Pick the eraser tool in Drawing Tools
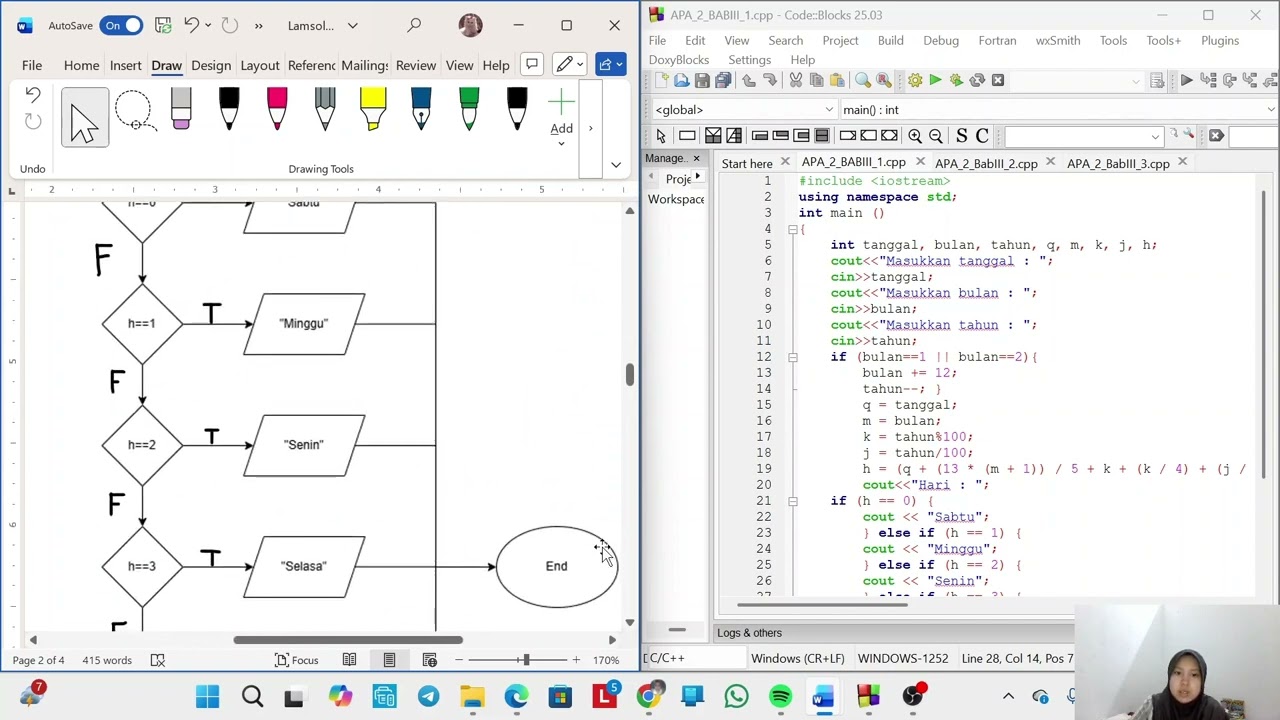Viewport: 1280px width, 720px height. tap(181, 110)
